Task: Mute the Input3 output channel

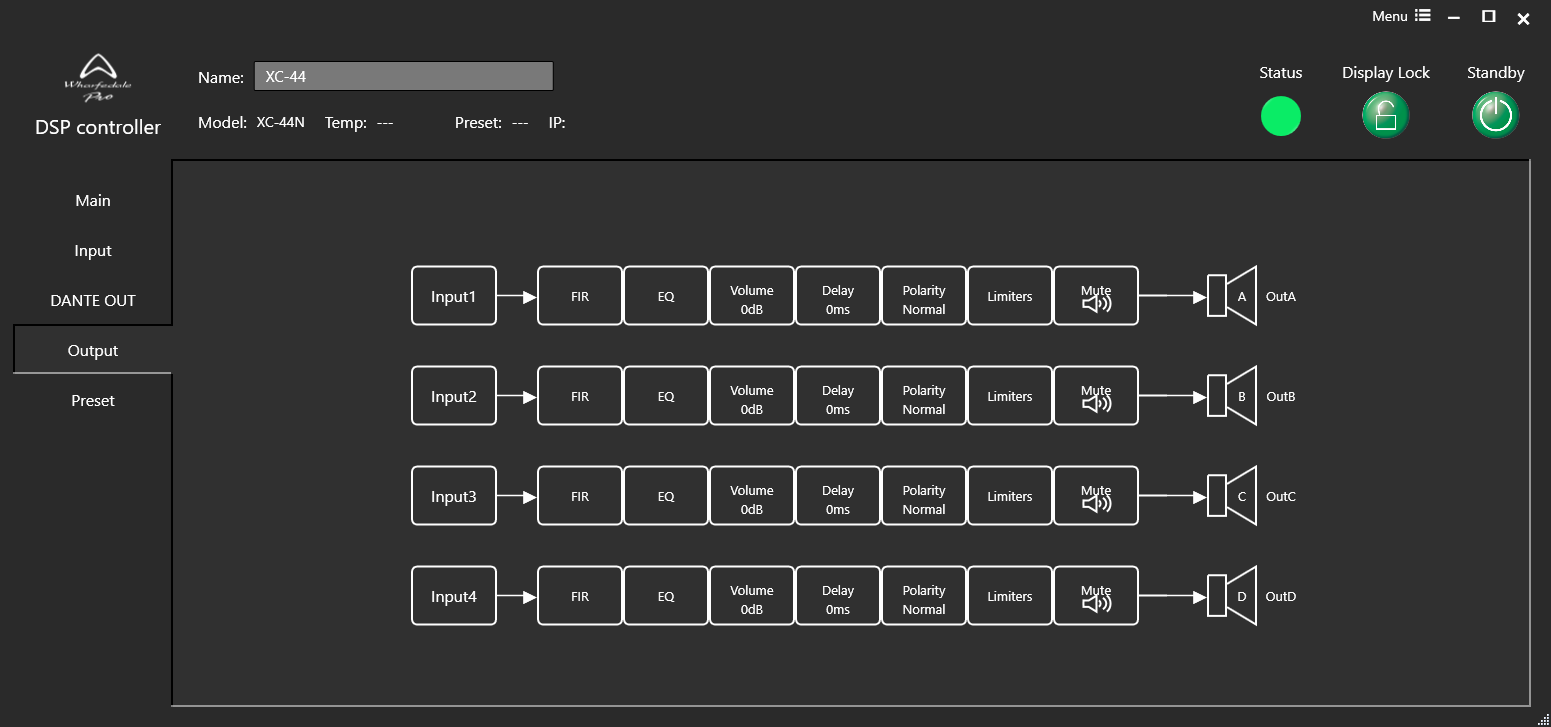Action: coord(1096,497)
